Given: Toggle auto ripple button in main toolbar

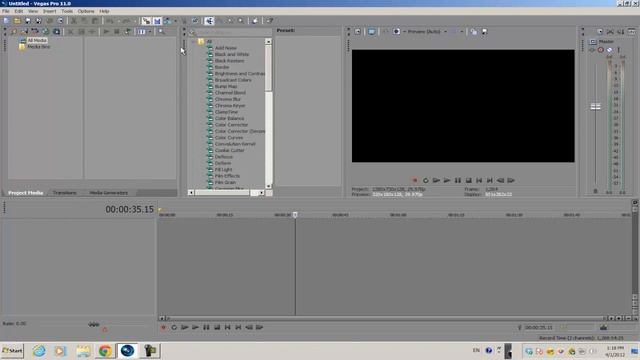Looking at the screenshot, I should [167, 21].
